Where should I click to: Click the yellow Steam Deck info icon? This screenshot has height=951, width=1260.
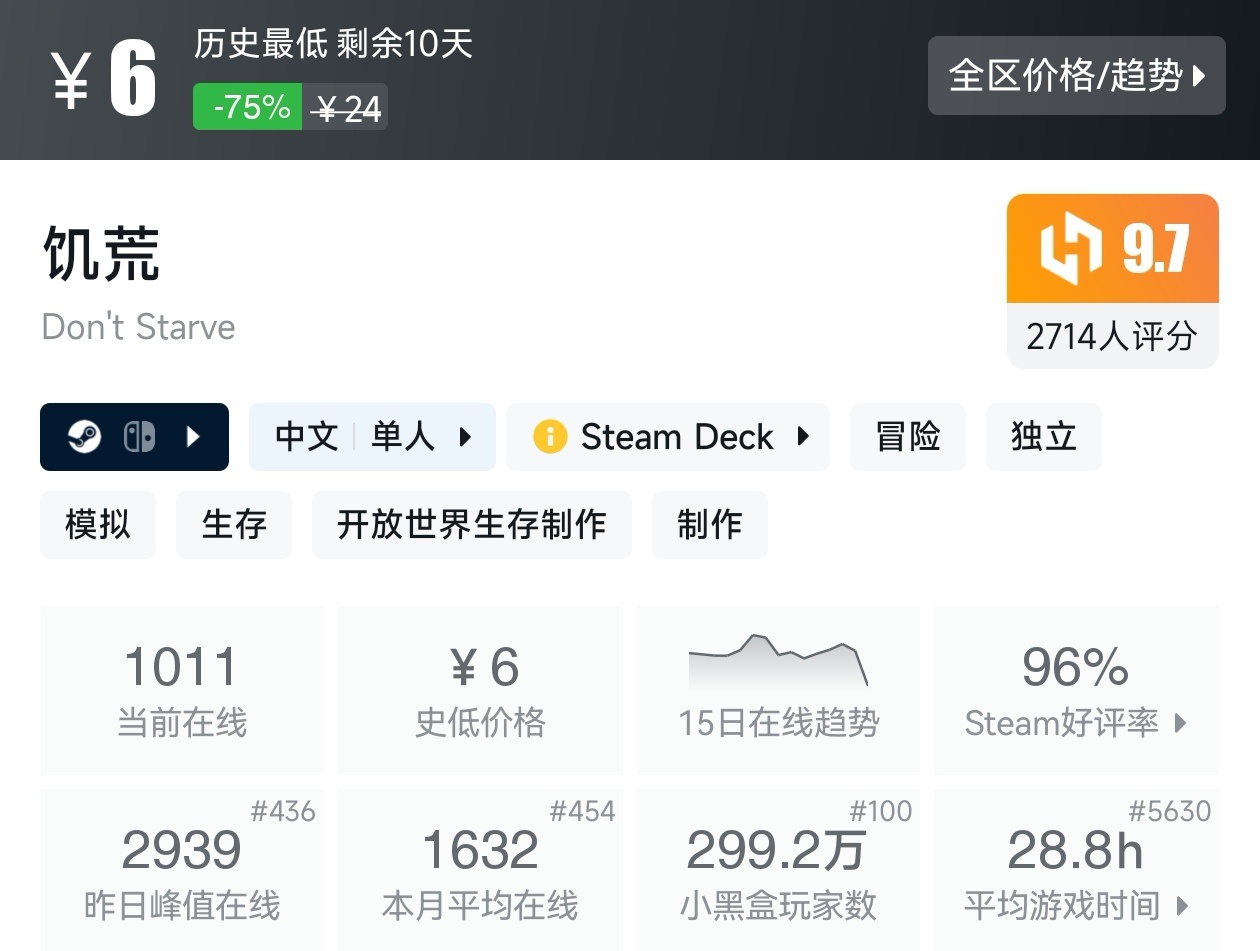(x=549, y=437)
